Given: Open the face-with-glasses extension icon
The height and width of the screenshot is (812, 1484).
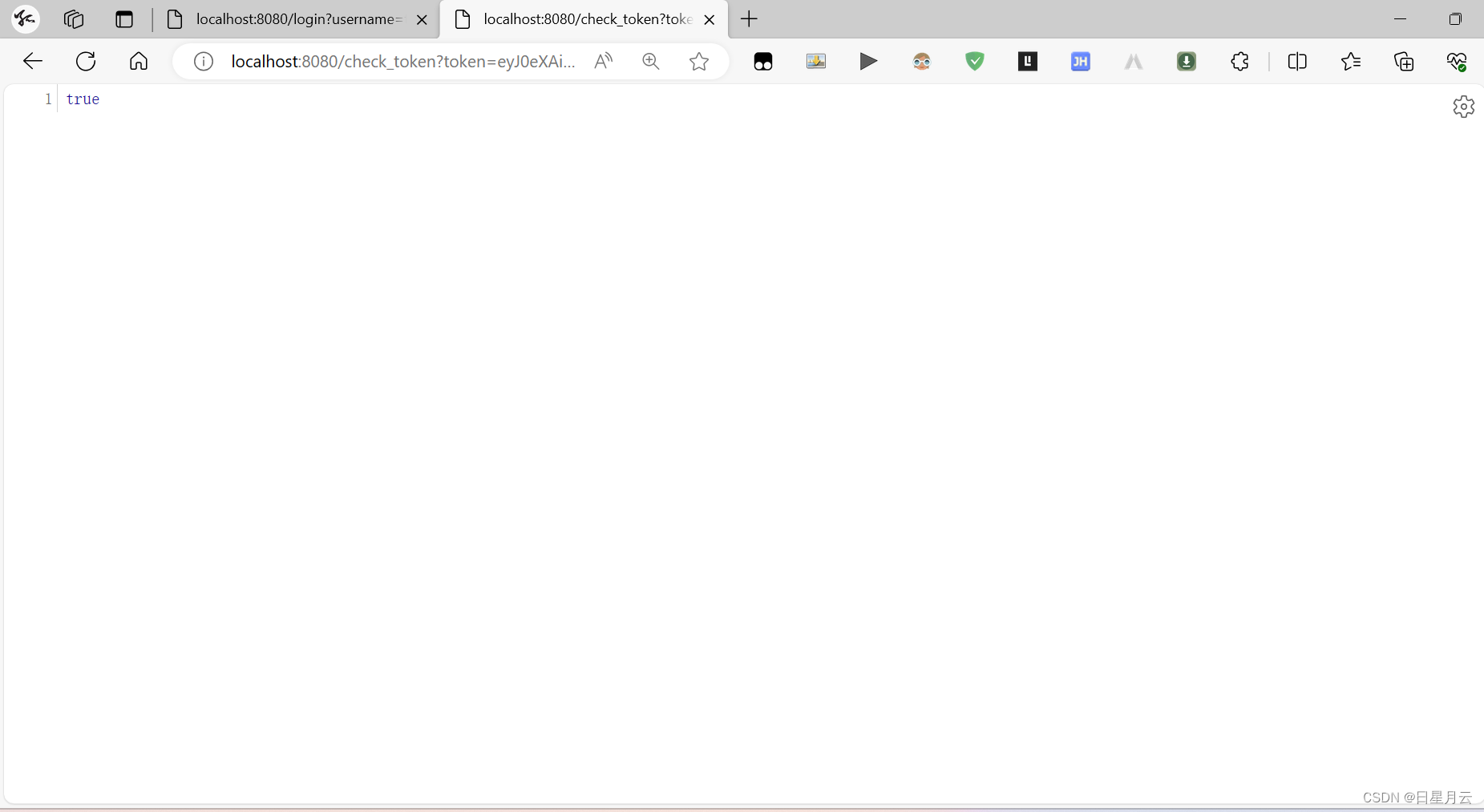Looking at the screenshot, I should coord(922,61).
